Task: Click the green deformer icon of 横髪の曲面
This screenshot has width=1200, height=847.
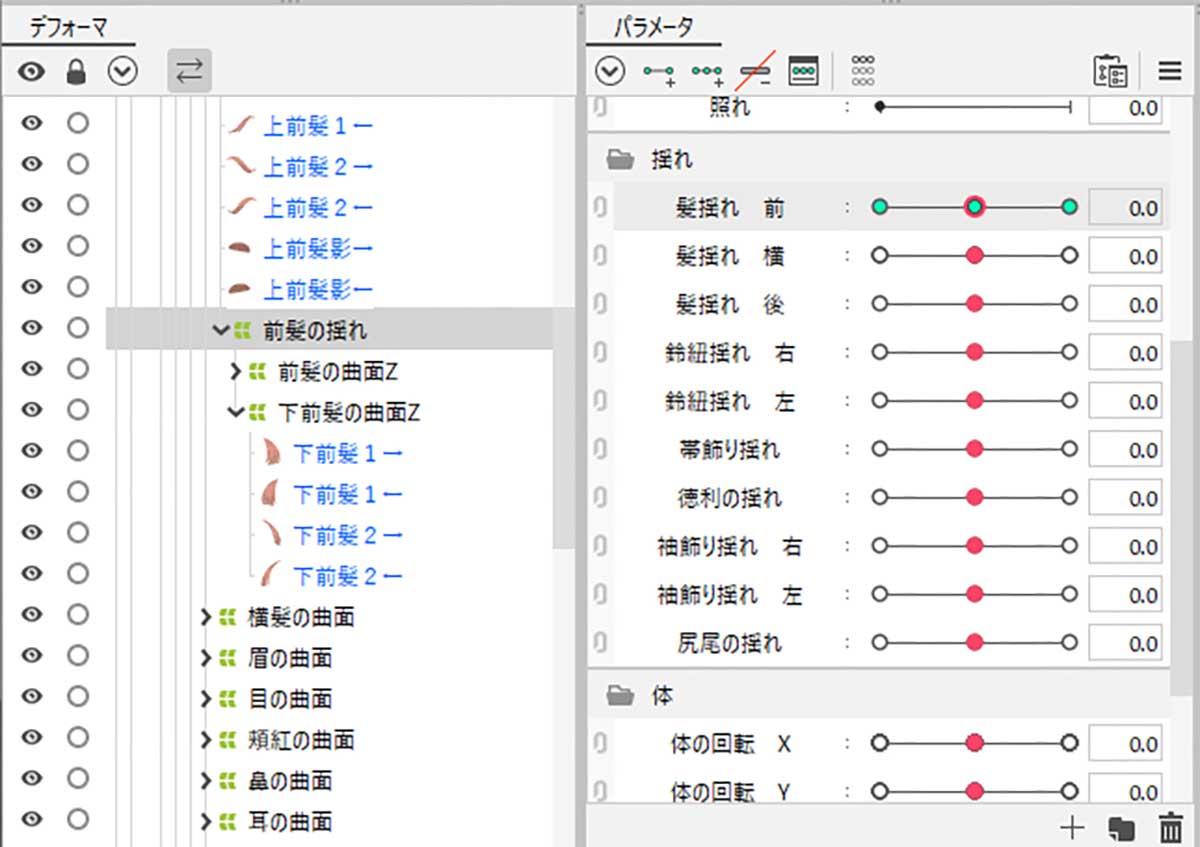Action: [229, 617]
